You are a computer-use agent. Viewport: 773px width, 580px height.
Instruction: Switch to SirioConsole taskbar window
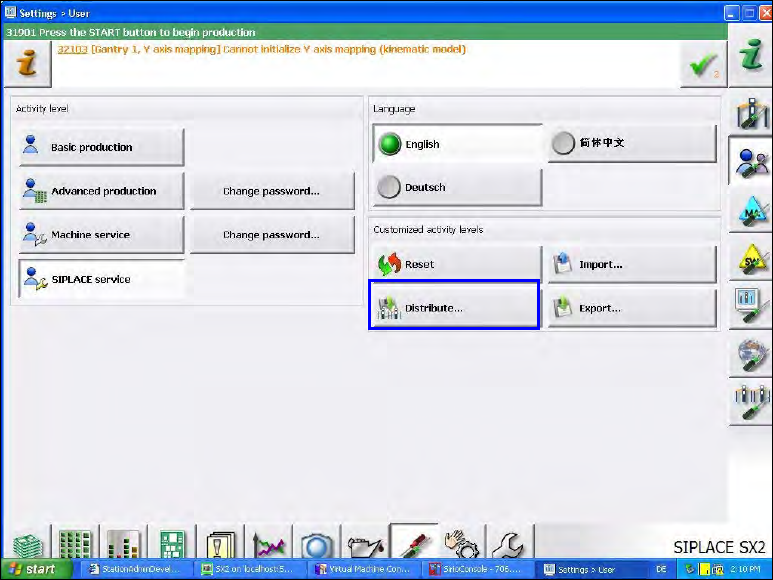[477, 569]
